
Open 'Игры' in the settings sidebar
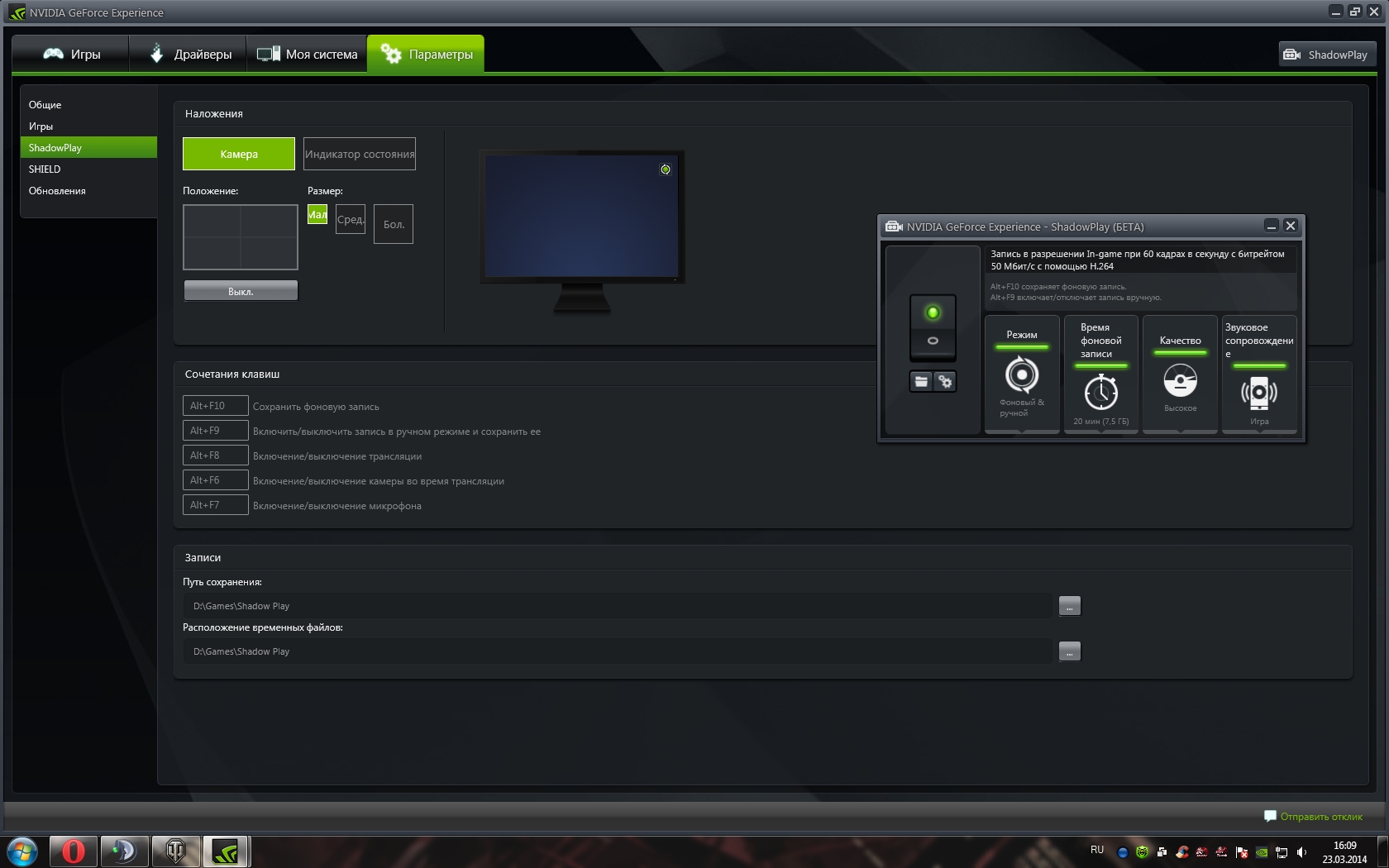pos(88,126)
